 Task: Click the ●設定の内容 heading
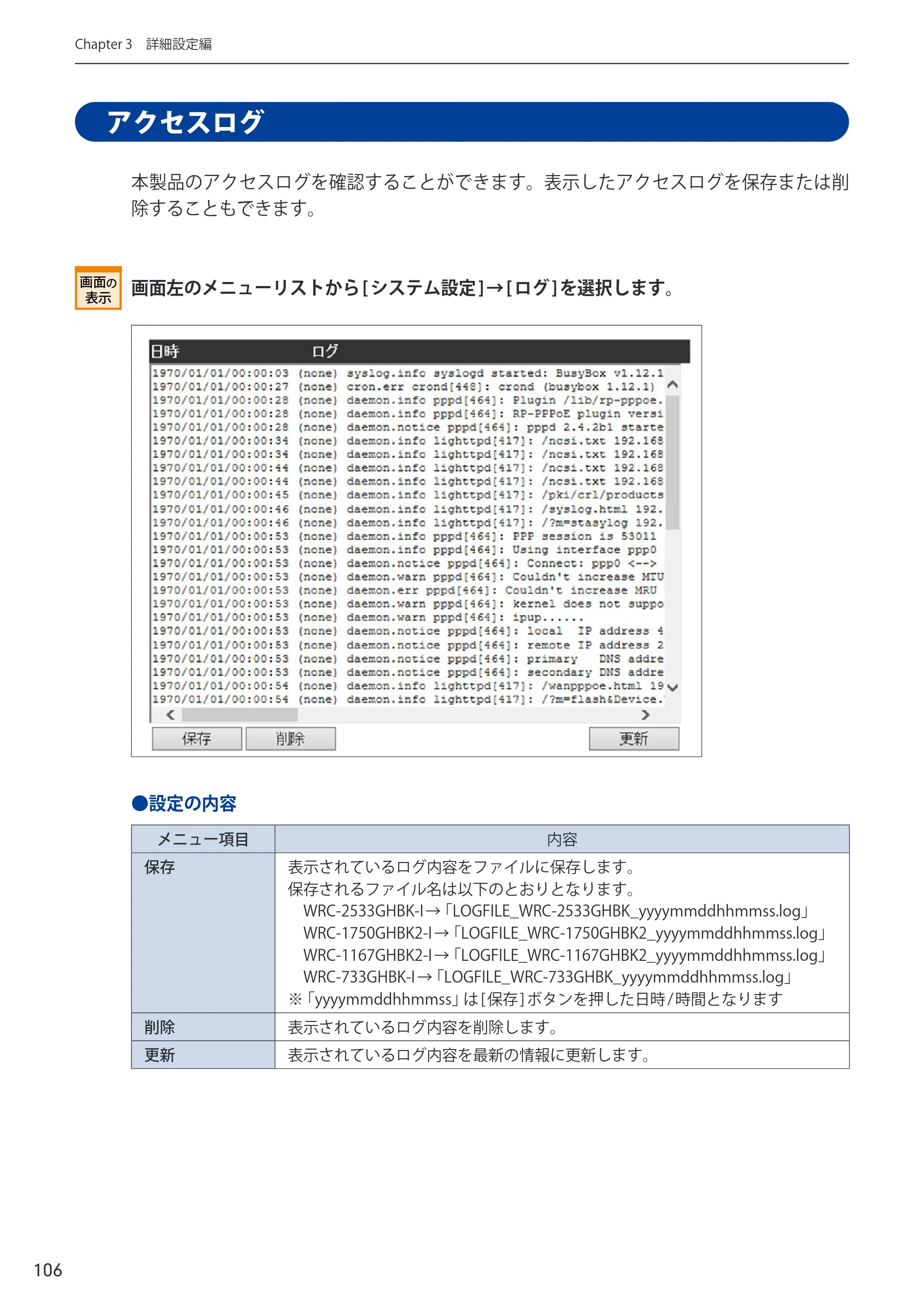184,803
